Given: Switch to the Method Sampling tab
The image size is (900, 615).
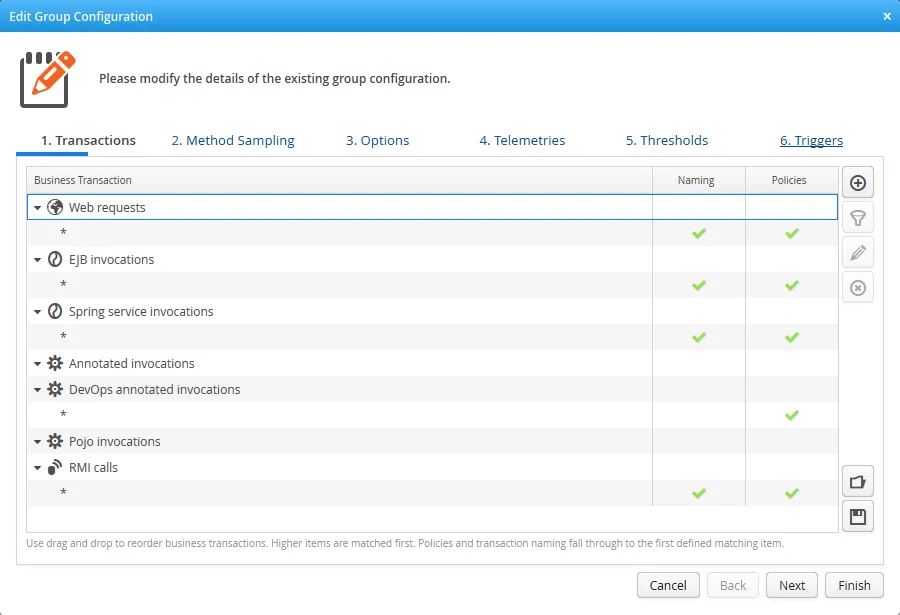Looking at the screenshot, I should click(x=233, y=140).
